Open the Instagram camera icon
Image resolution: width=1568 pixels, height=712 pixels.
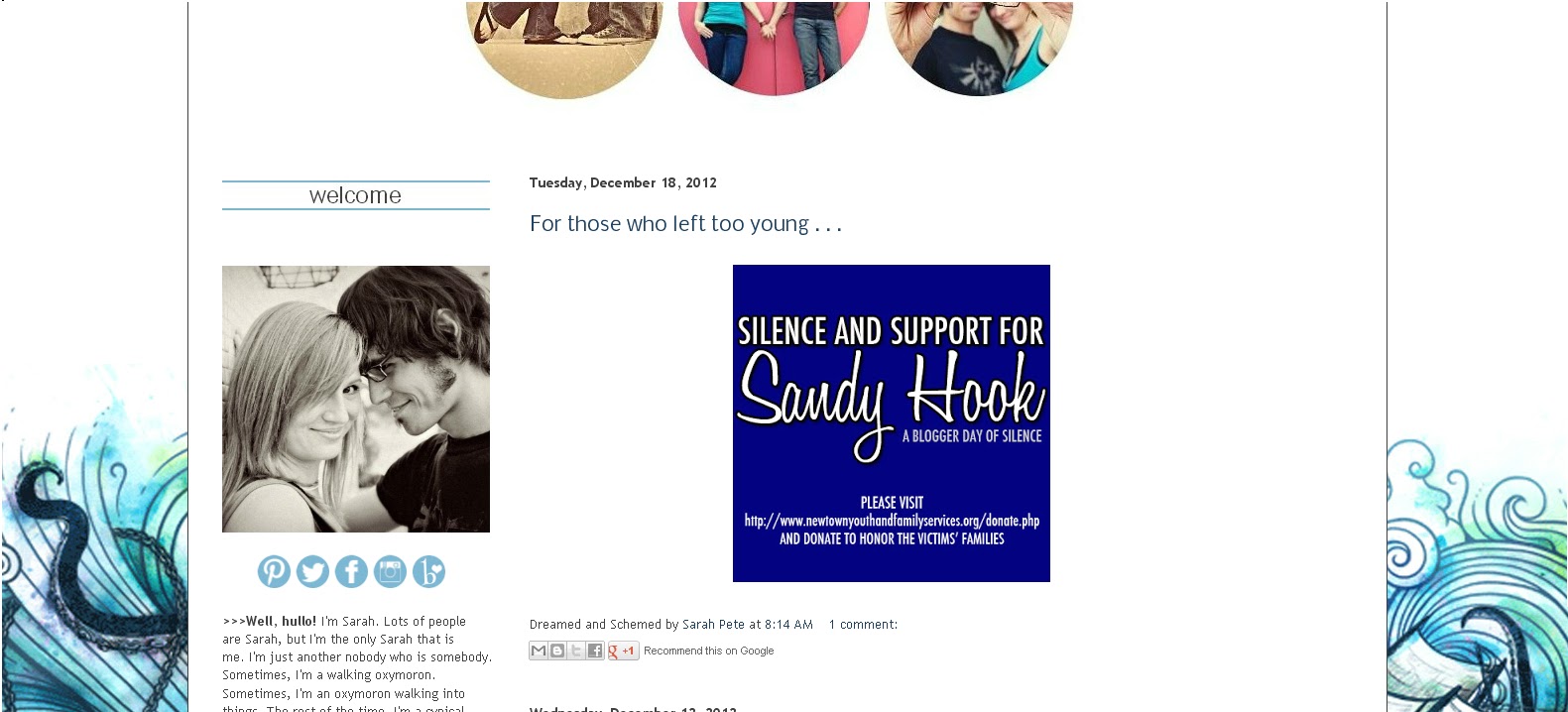(390, 572)
